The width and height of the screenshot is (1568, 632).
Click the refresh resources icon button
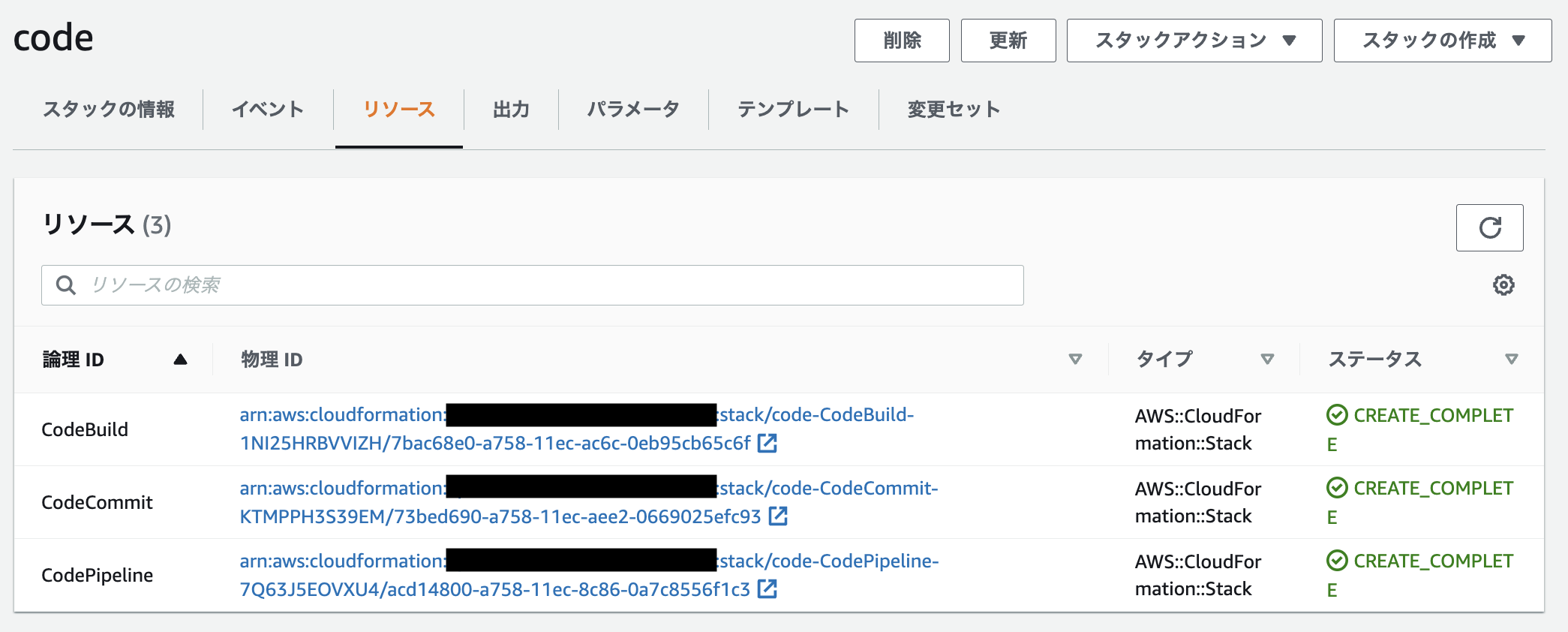tap(1489, 227)
